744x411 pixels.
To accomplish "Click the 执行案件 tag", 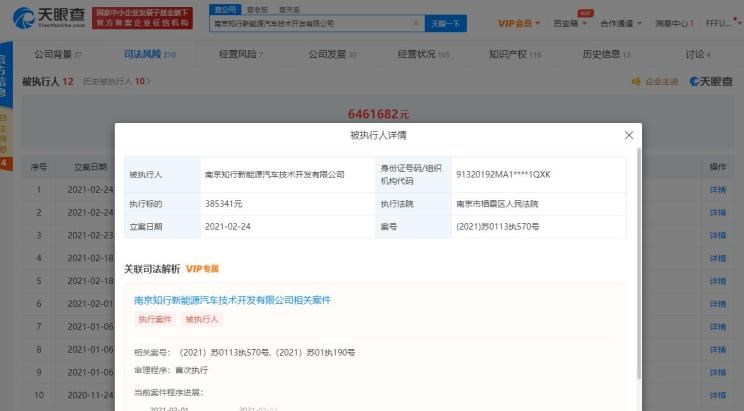I will pyautogui.click(x=155, y=319).
